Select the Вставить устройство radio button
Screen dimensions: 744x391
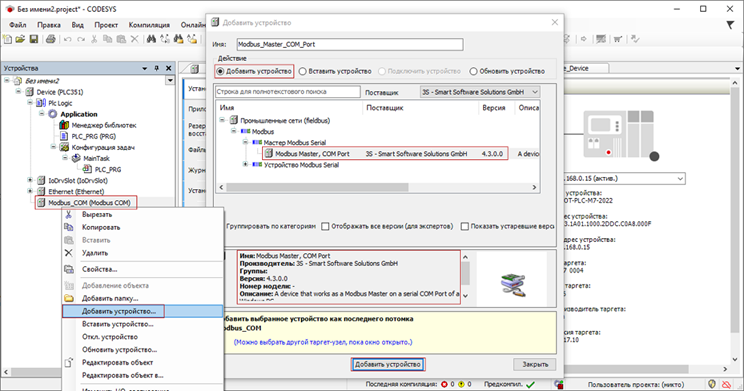click(x=303, y=71)
